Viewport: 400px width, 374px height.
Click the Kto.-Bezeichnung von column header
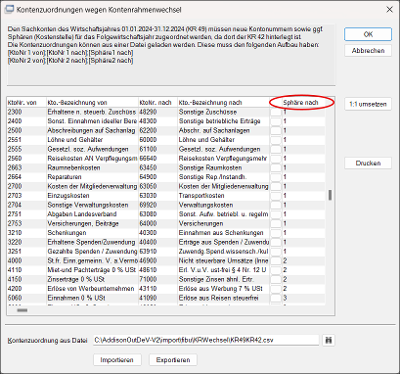coord(92,103)
